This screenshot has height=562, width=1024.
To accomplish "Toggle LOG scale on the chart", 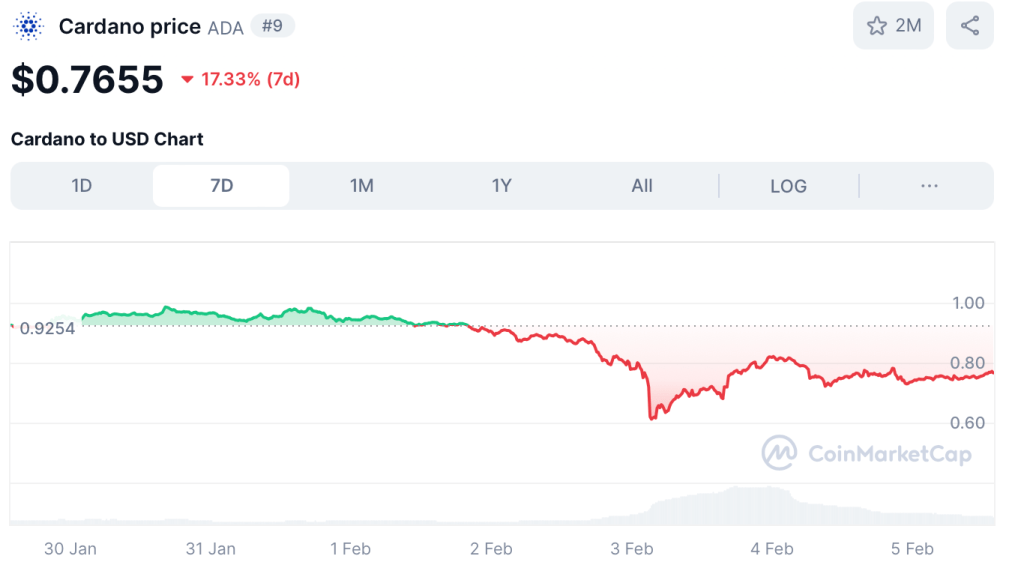I will (x=788, y=186).
